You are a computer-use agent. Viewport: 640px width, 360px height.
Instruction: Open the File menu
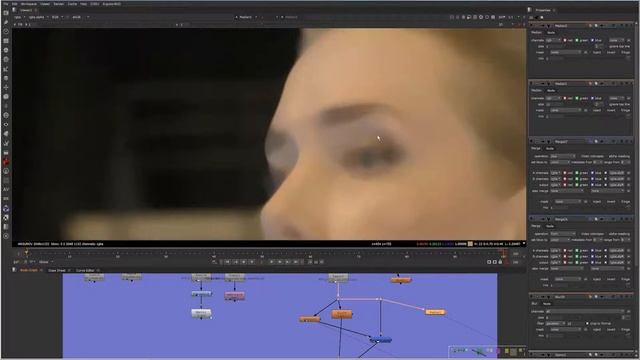[x=6, y=4]
